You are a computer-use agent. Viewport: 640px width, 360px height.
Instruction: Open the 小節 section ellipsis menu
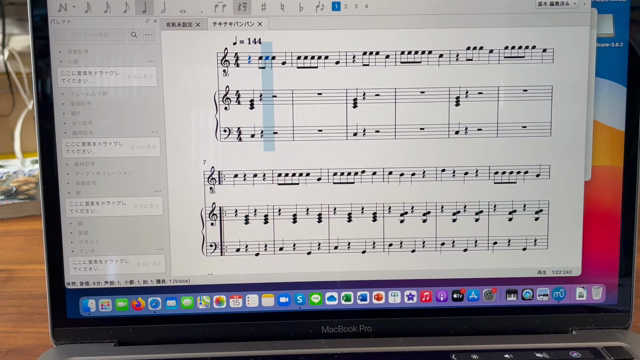[x=151, y=61]
